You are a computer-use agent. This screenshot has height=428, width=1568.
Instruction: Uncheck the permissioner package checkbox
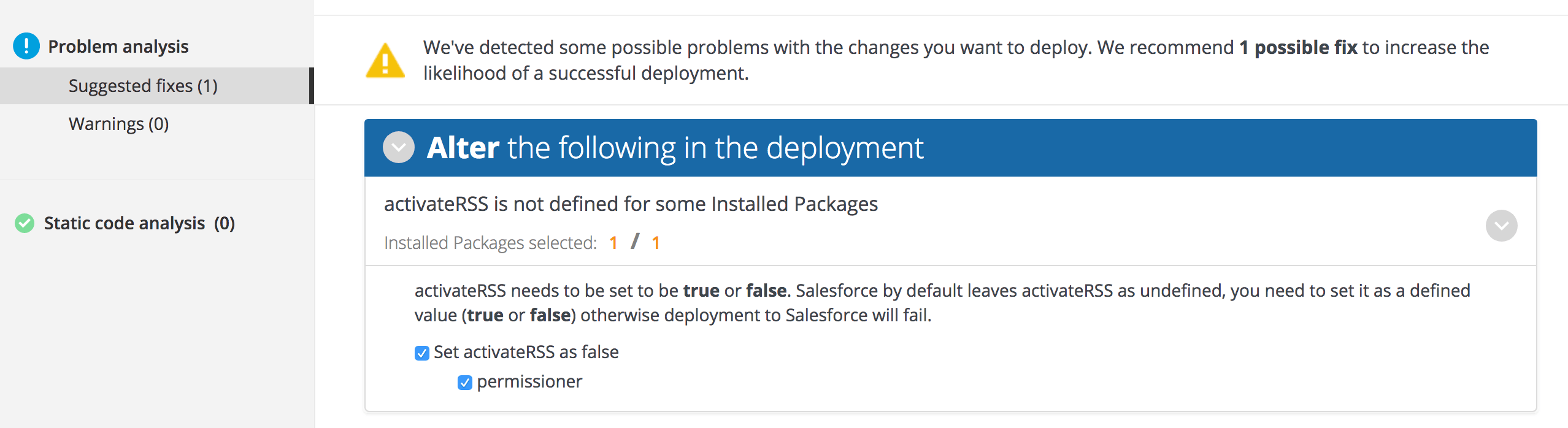(464, 381)
